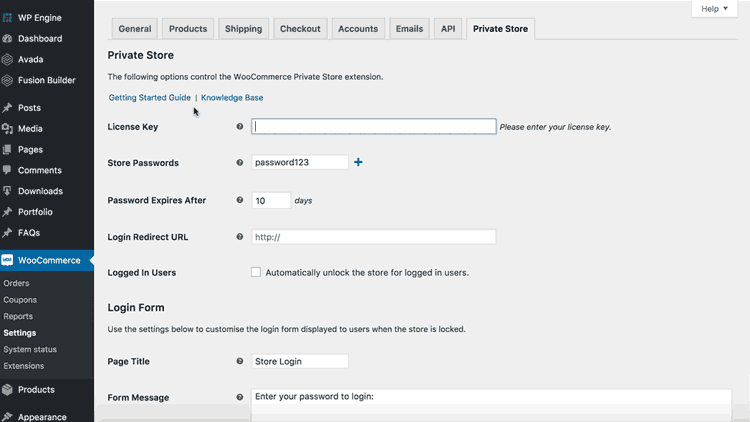Viewport: 750px width, 422px height.
Task: Enable auto-unlock for logged in users checkbox
Action: pyautogui.click(x=256, y=272)
